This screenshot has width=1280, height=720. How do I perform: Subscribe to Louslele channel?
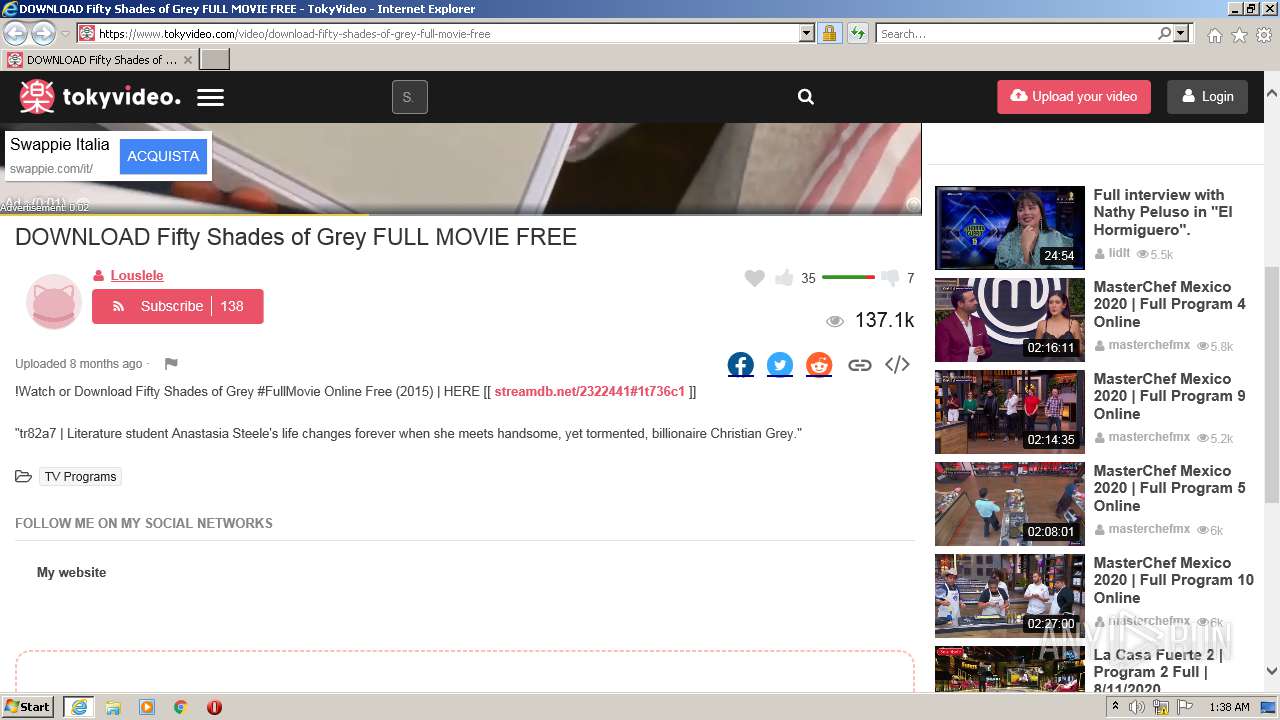pos(178,306)
